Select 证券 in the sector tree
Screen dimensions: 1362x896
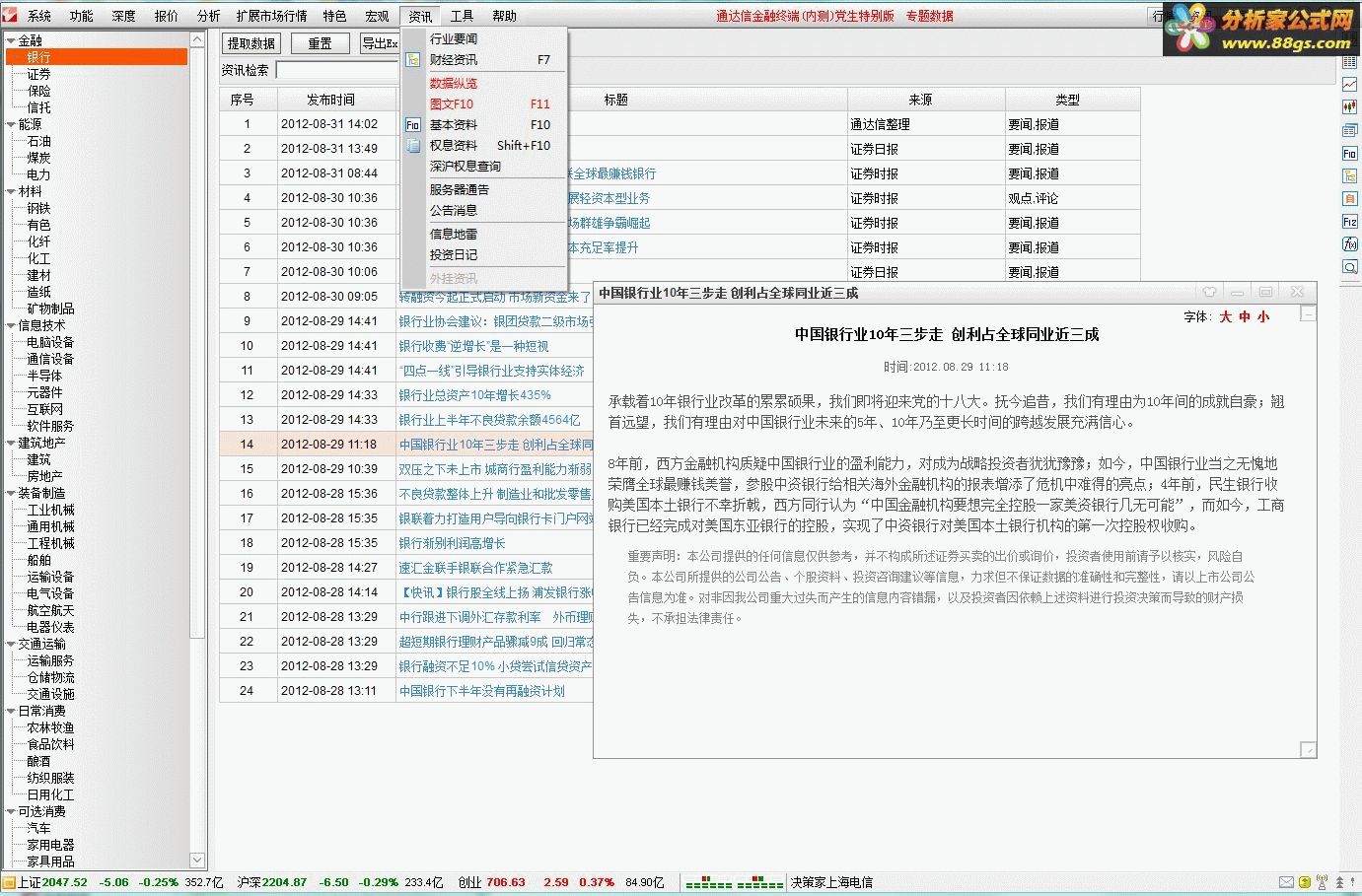(39, 74)
